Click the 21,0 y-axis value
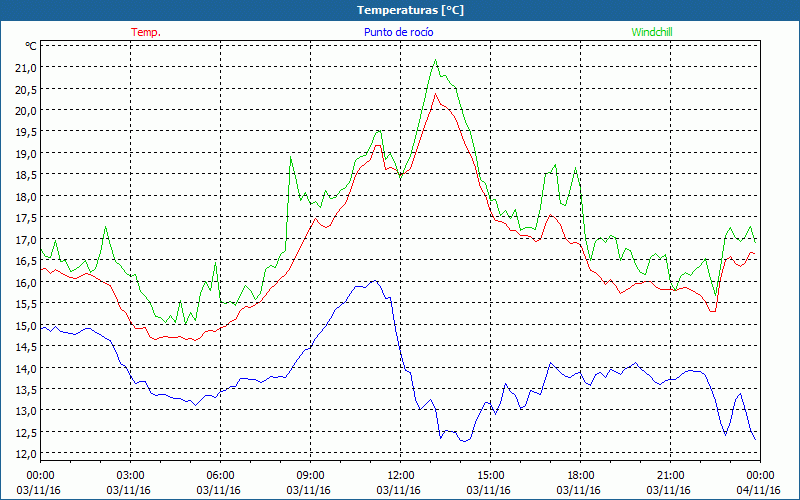 [x=27, y=67]
